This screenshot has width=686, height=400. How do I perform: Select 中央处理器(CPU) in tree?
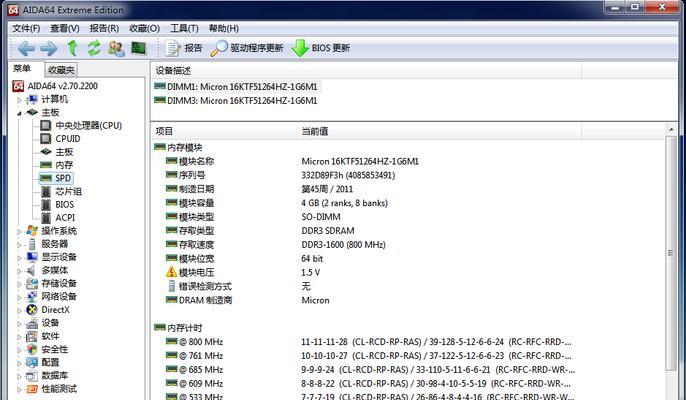[x=88, y=126]
